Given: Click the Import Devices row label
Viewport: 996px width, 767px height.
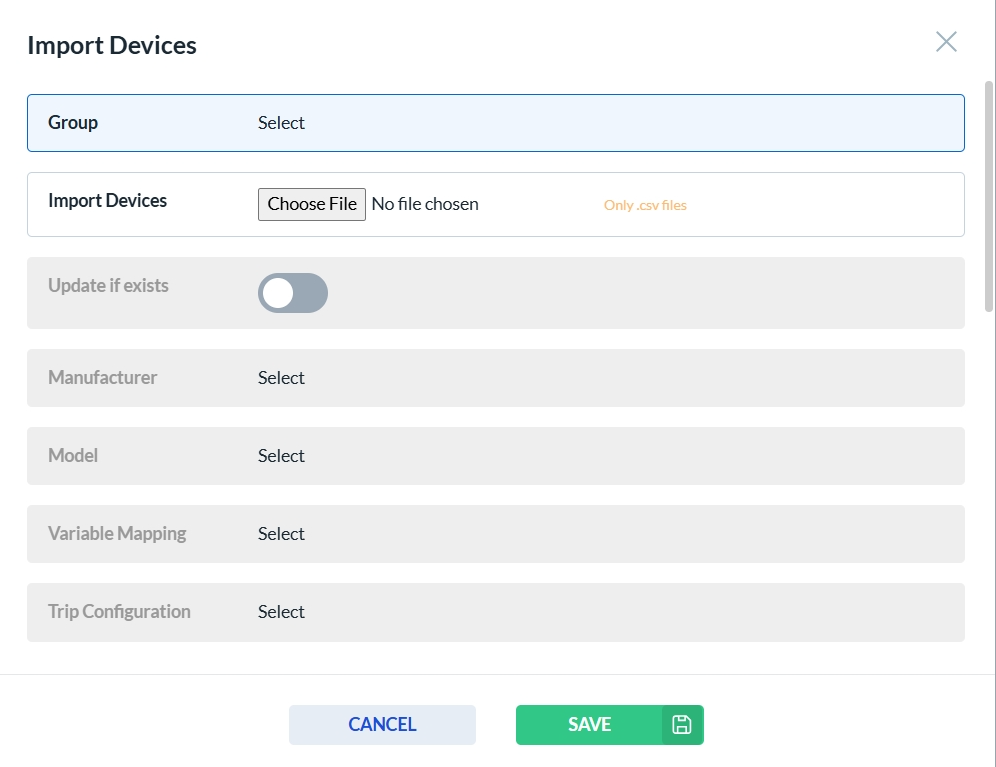Looking at the screenshot, I should click(107, 201).
